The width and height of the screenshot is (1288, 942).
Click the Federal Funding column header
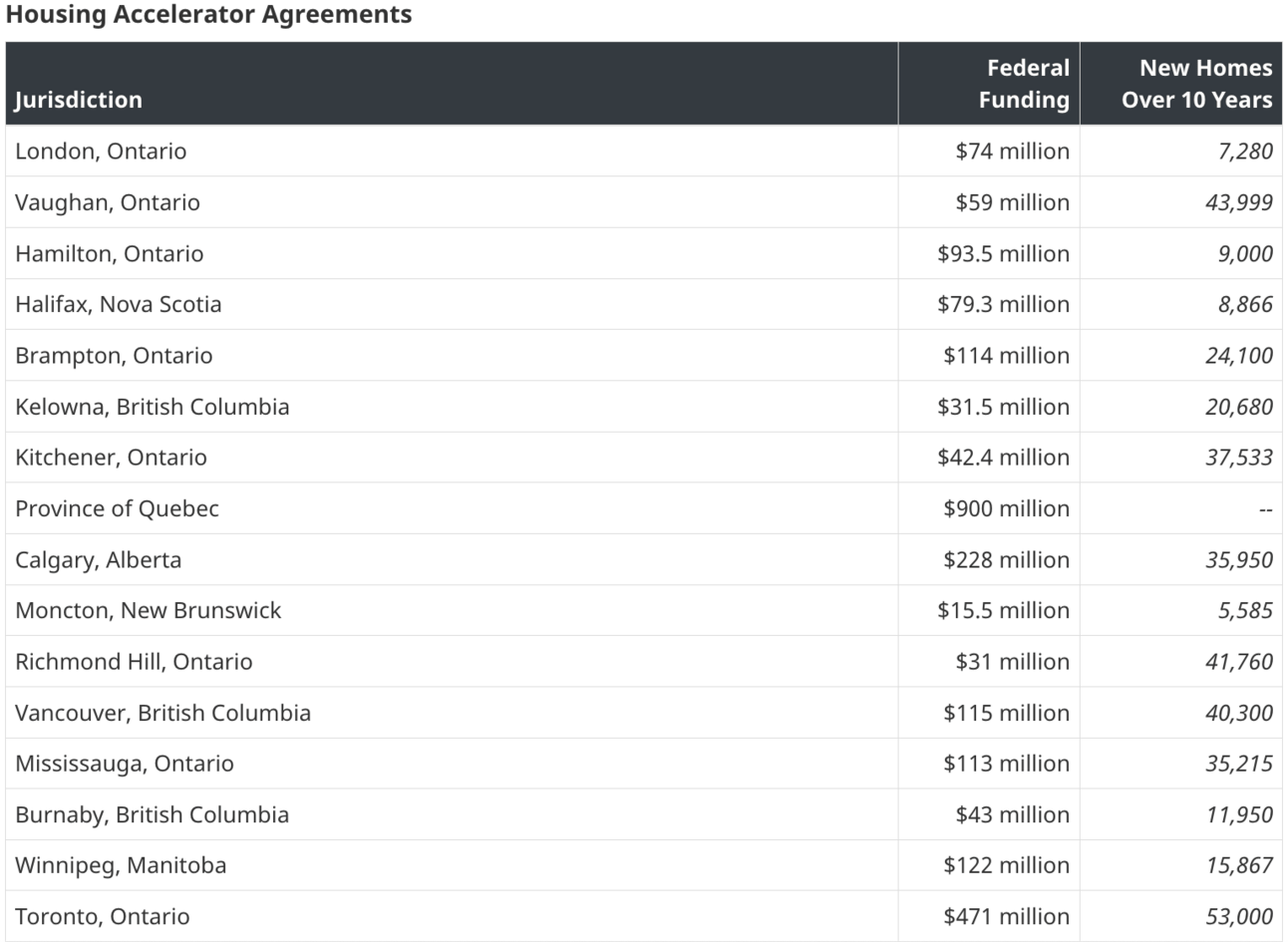coord(989,84)
